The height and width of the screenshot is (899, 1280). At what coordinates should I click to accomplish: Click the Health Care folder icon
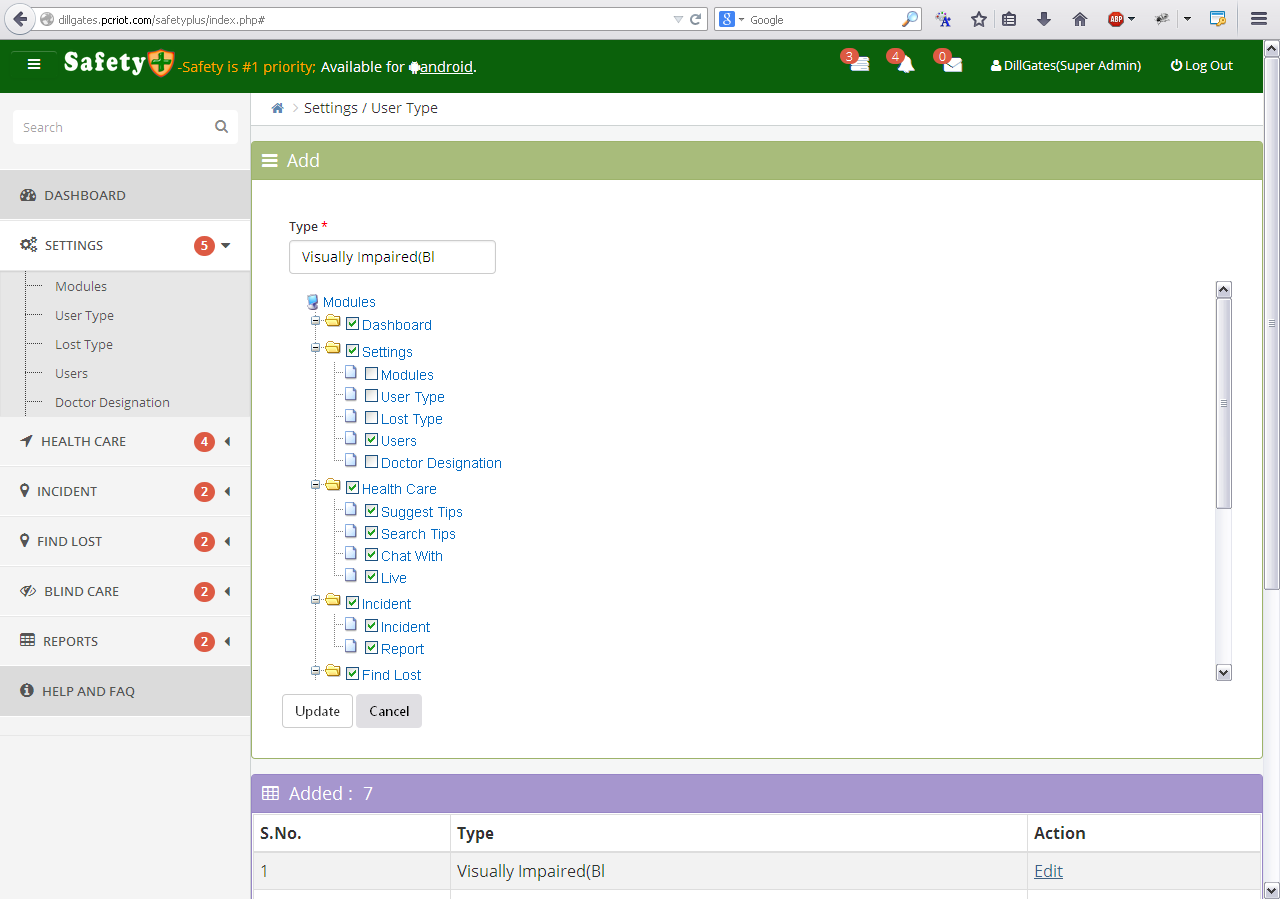pos(333,485)
